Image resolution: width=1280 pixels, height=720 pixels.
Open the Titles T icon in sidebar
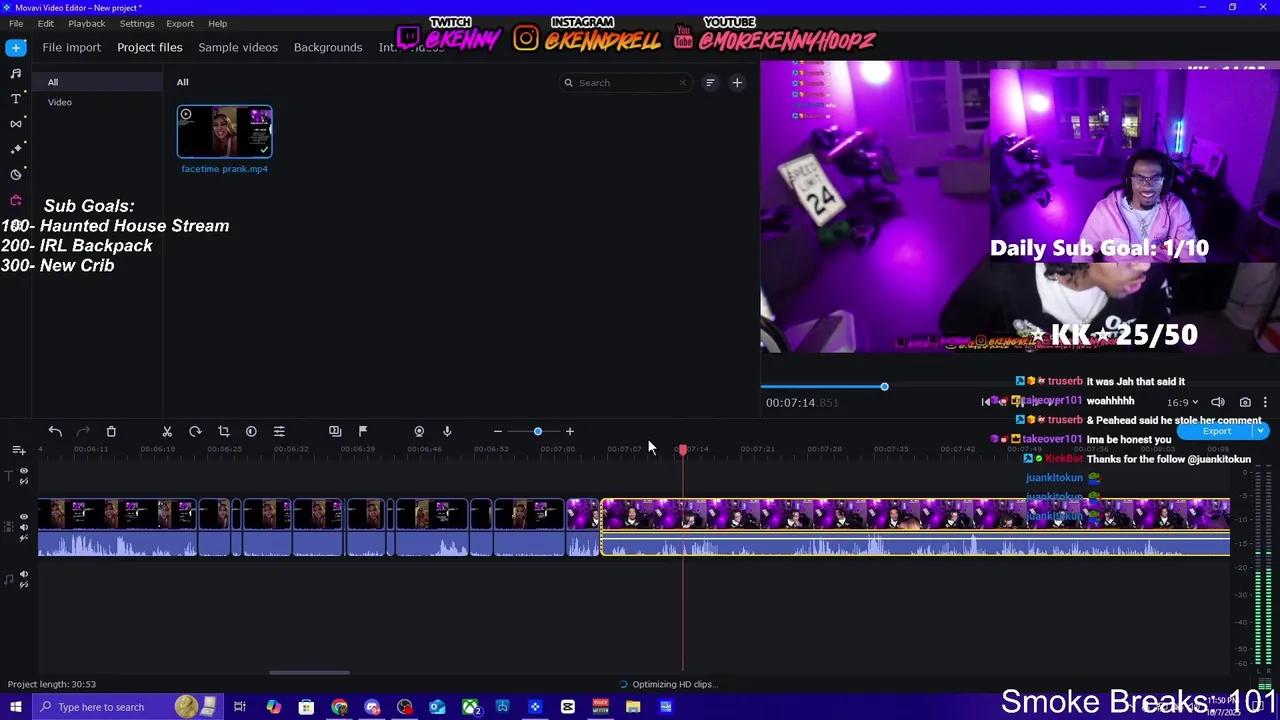16,98
